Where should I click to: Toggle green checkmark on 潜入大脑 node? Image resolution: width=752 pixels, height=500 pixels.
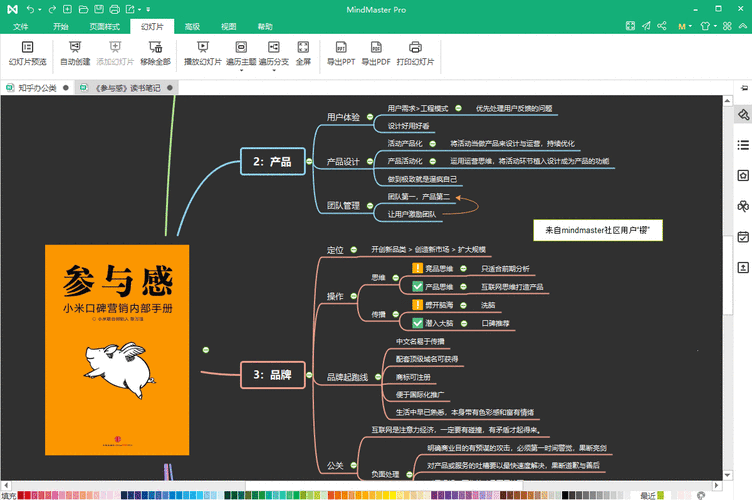coord(418,323)
